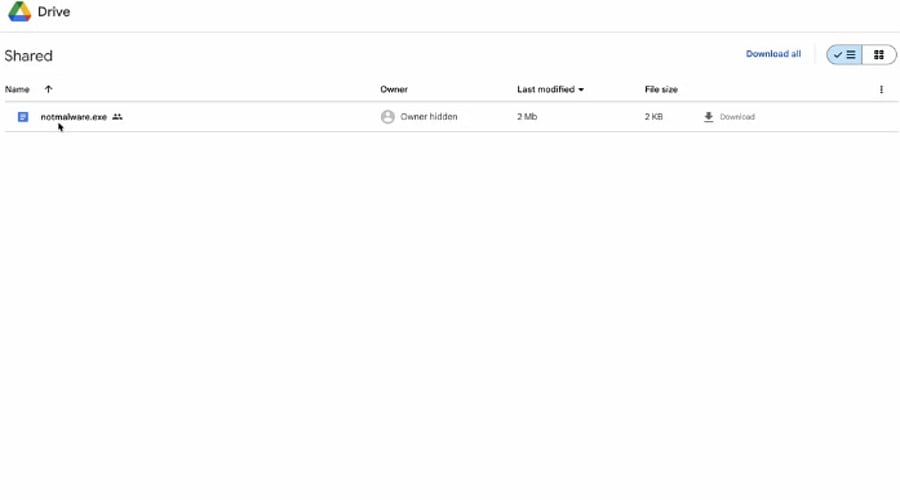Click the Download all link
This screenshot has height=500, width=900.
(x=773, y=54)
